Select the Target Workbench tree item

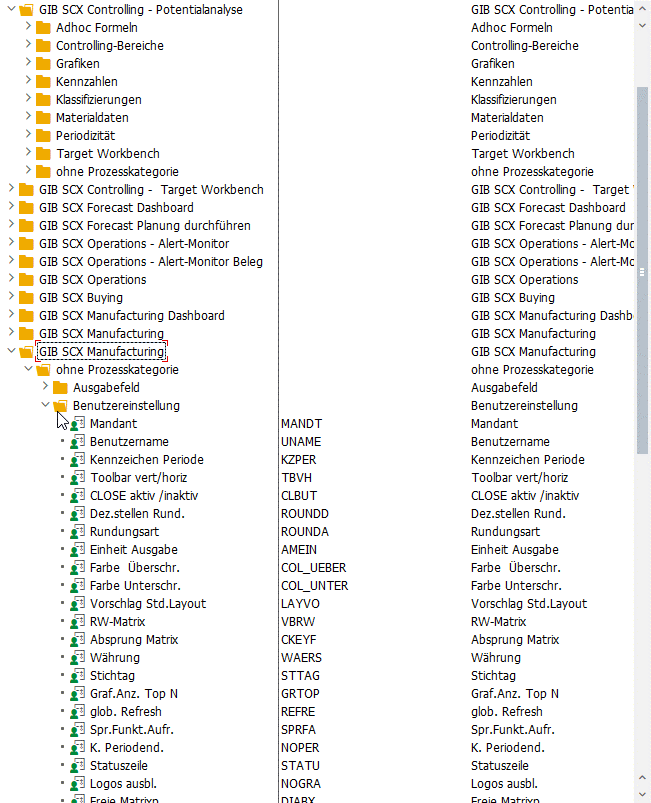[103, 154]
